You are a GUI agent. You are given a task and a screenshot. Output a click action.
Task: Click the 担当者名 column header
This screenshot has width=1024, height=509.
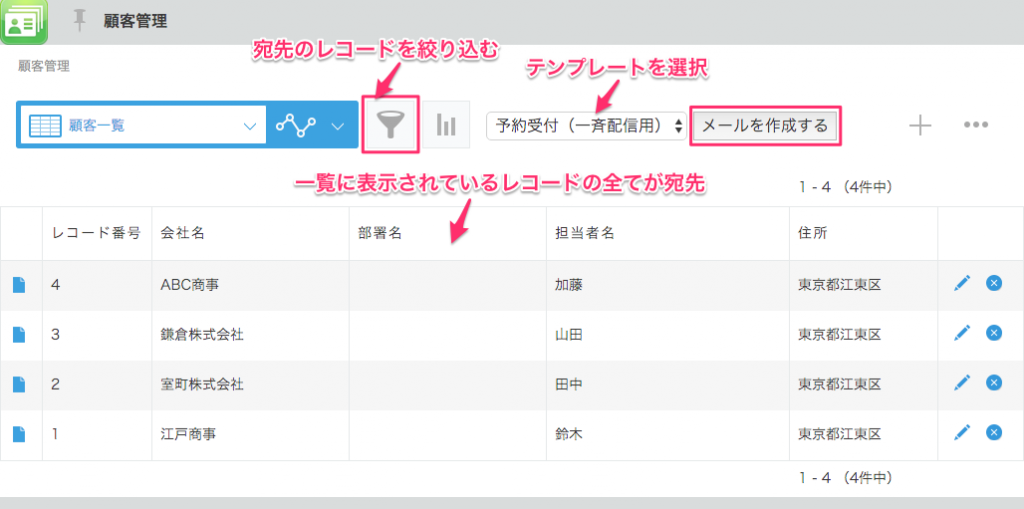667,234
